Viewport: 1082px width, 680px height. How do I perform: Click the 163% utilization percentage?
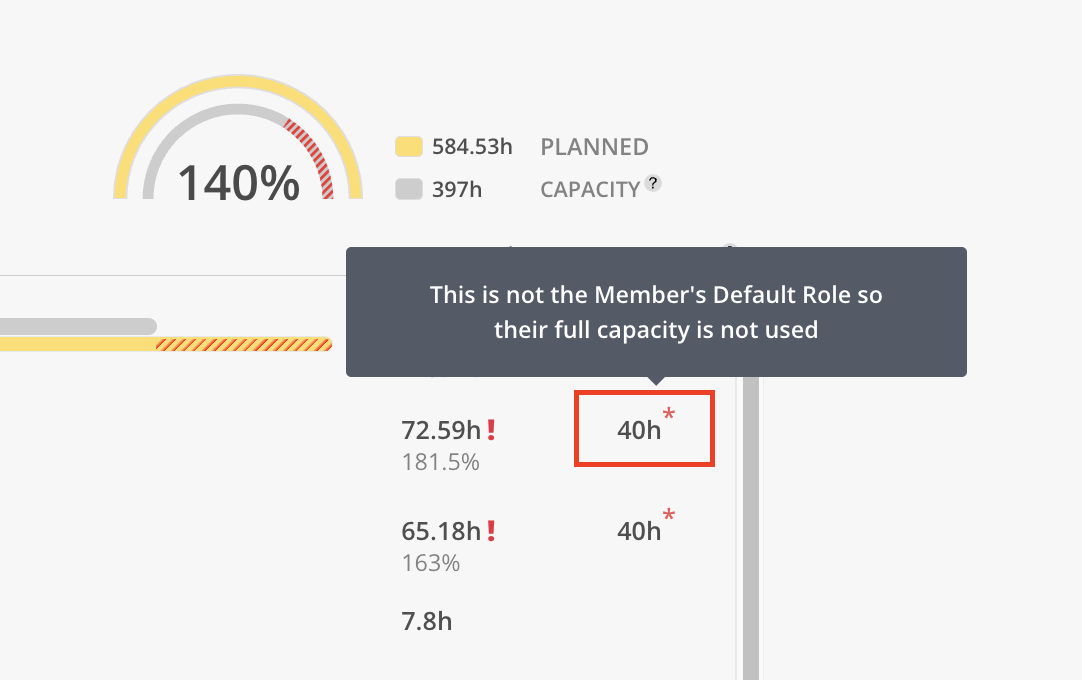pos(431,563)
